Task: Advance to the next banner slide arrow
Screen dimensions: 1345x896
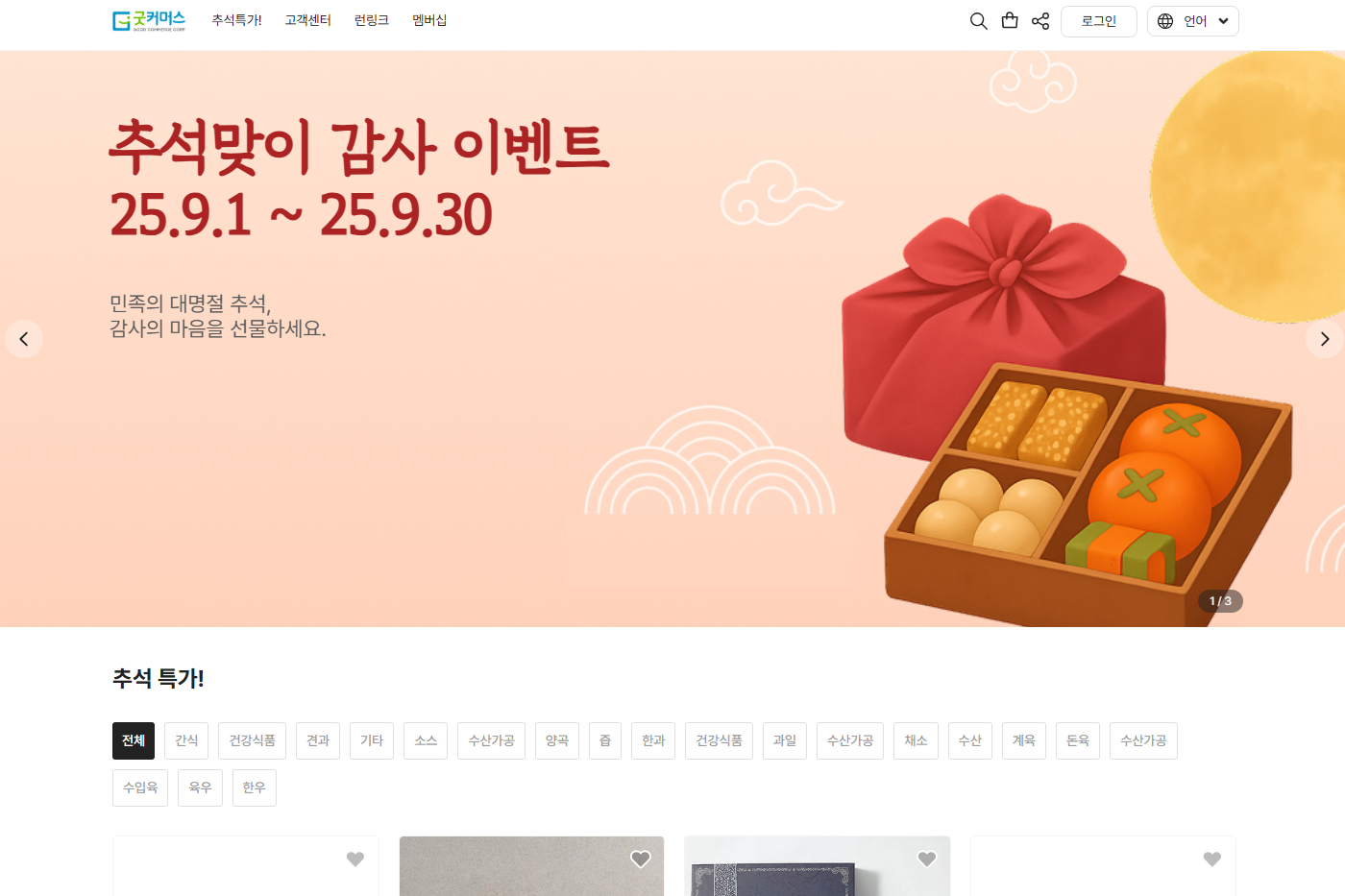Action: point(1324,339)
